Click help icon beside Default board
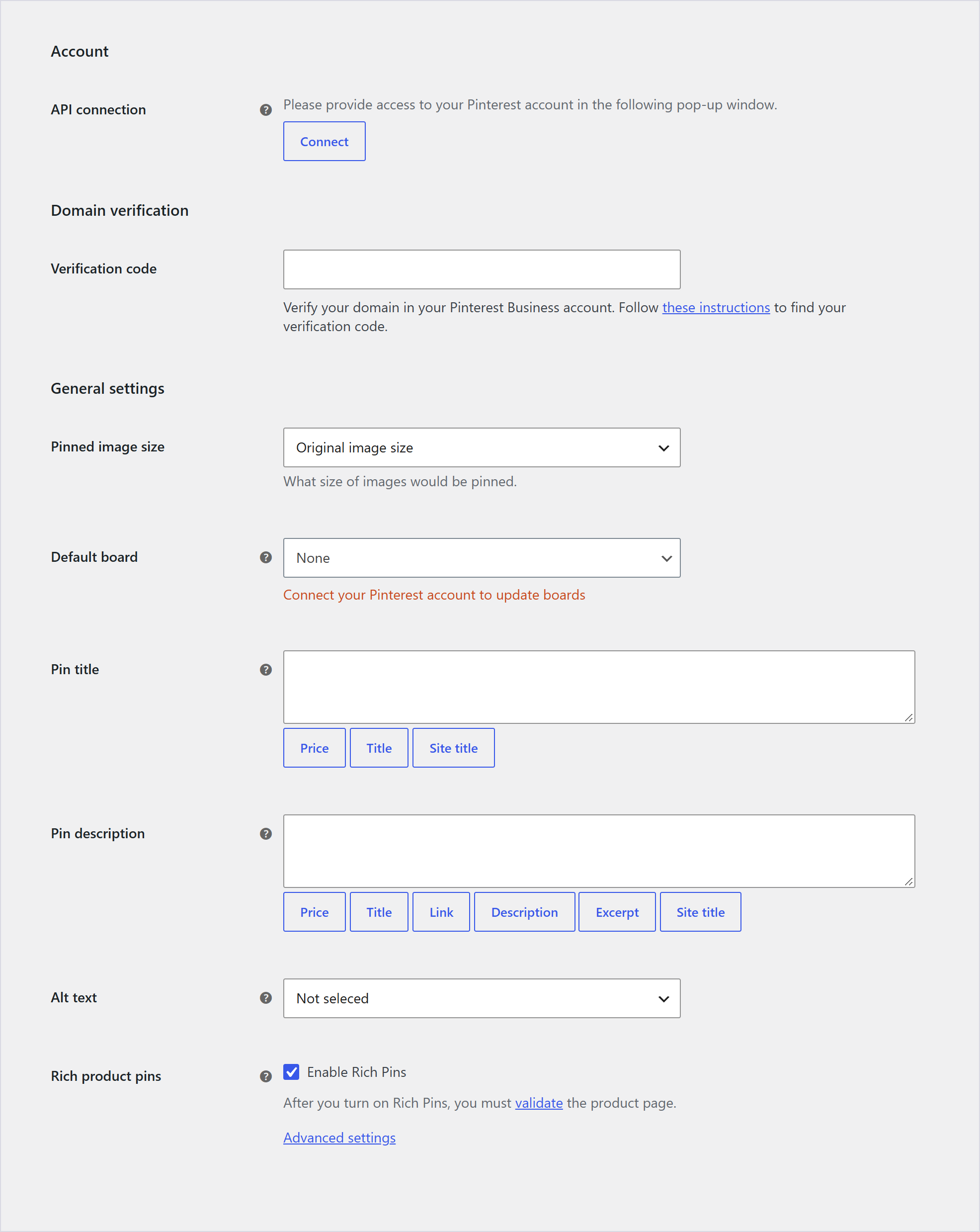The image size is (980, 1232). pyautogui.click(x=265, y=557)
